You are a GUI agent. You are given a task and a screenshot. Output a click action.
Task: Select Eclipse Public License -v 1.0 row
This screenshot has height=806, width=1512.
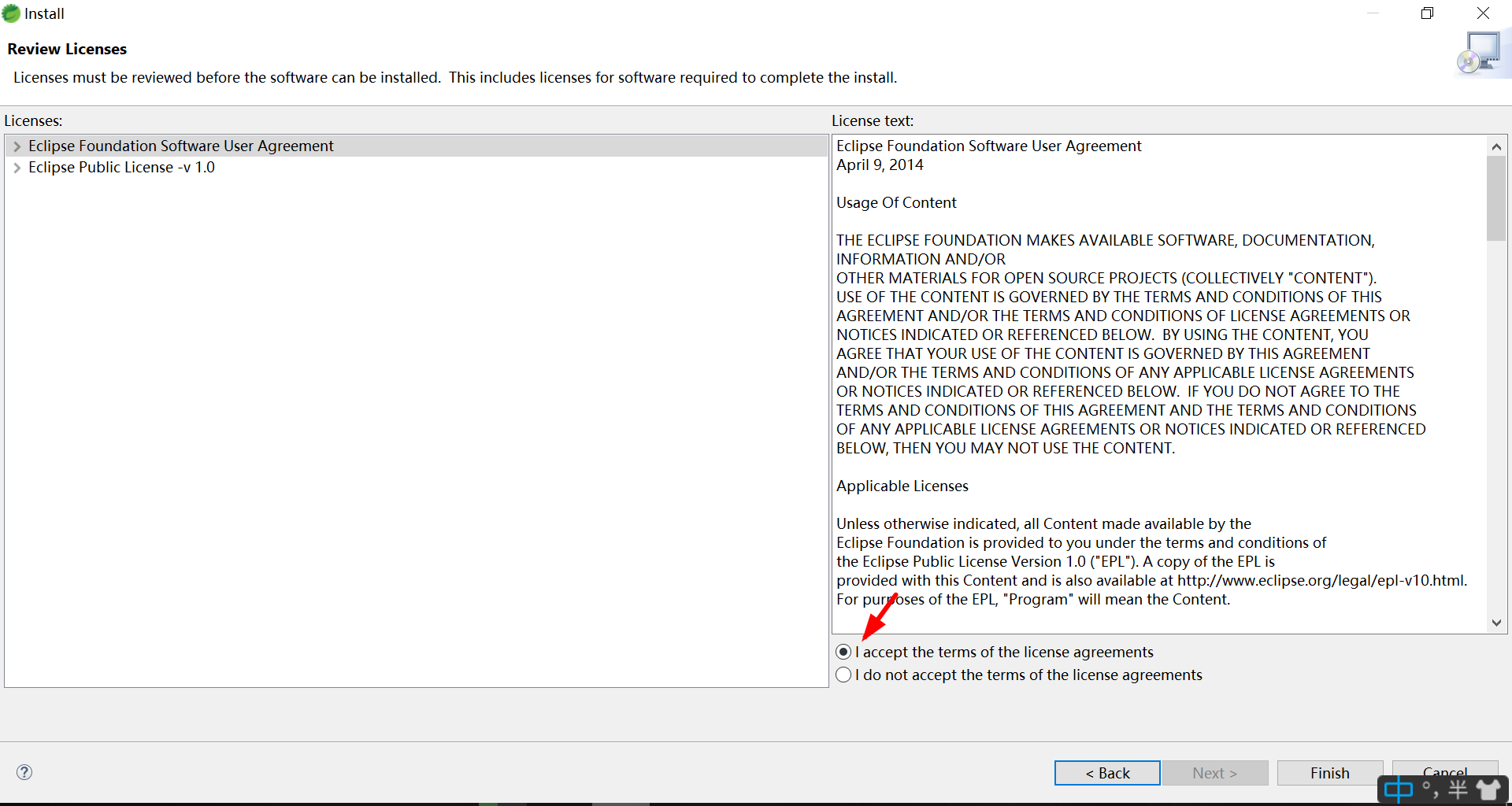[x=416, y=167]
